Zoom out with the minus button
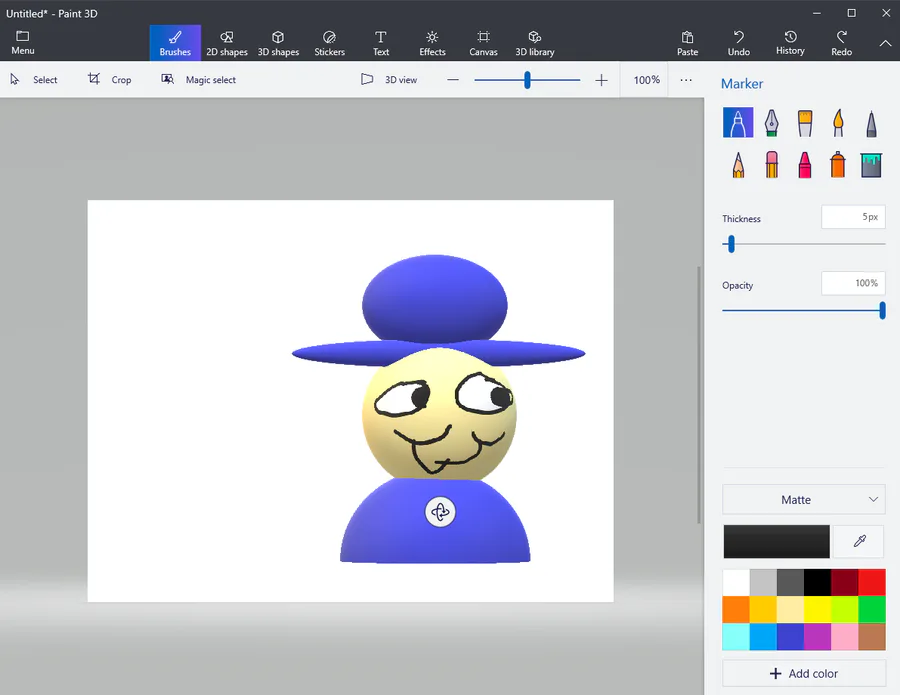Screen dimensions: 900x695 [x=453, y=80]
